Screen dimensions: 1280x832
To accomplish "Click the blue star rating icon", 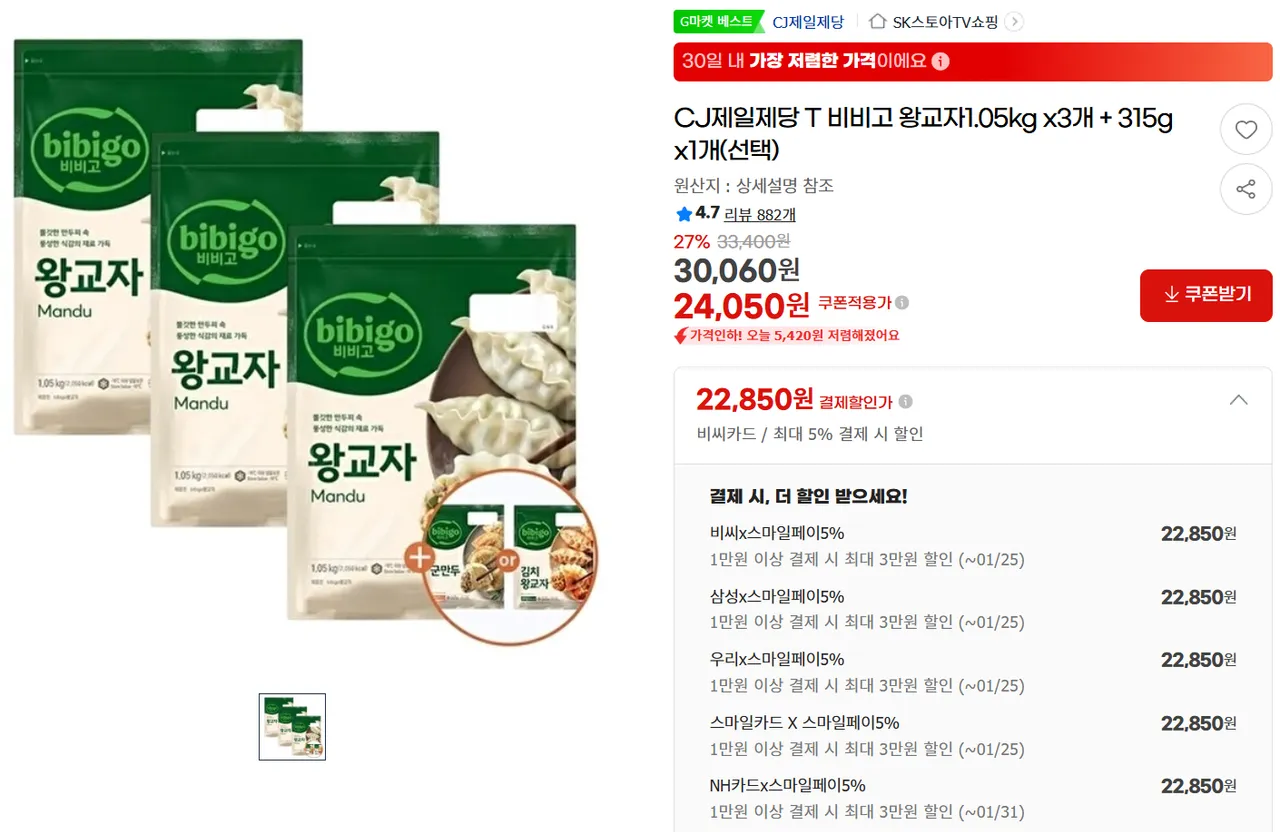I will (684, 214).
